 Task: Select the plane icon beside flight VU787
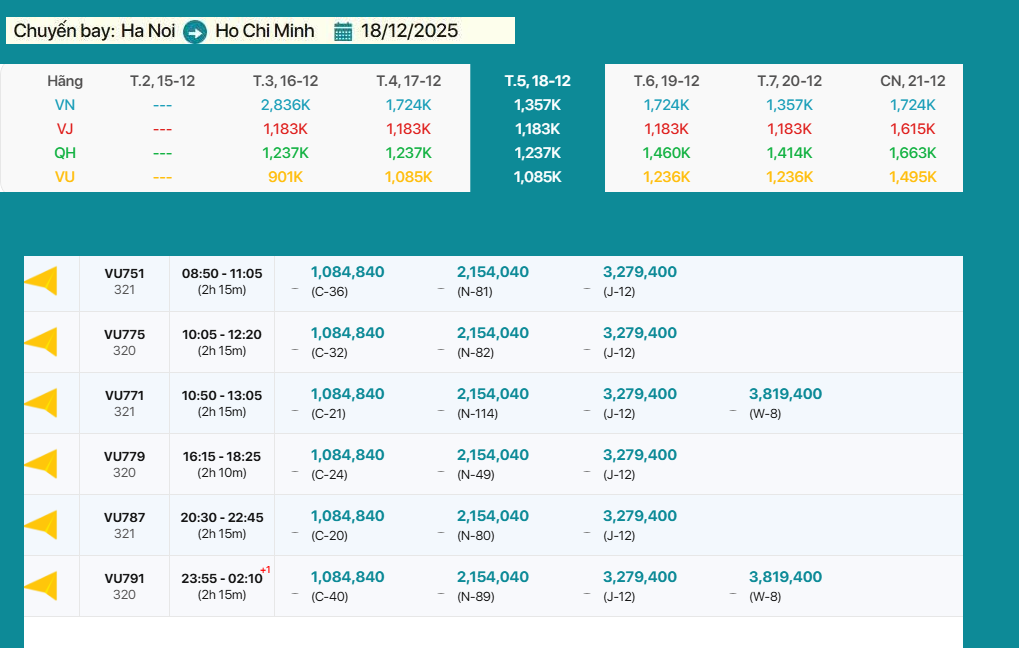tap(41, 526)
